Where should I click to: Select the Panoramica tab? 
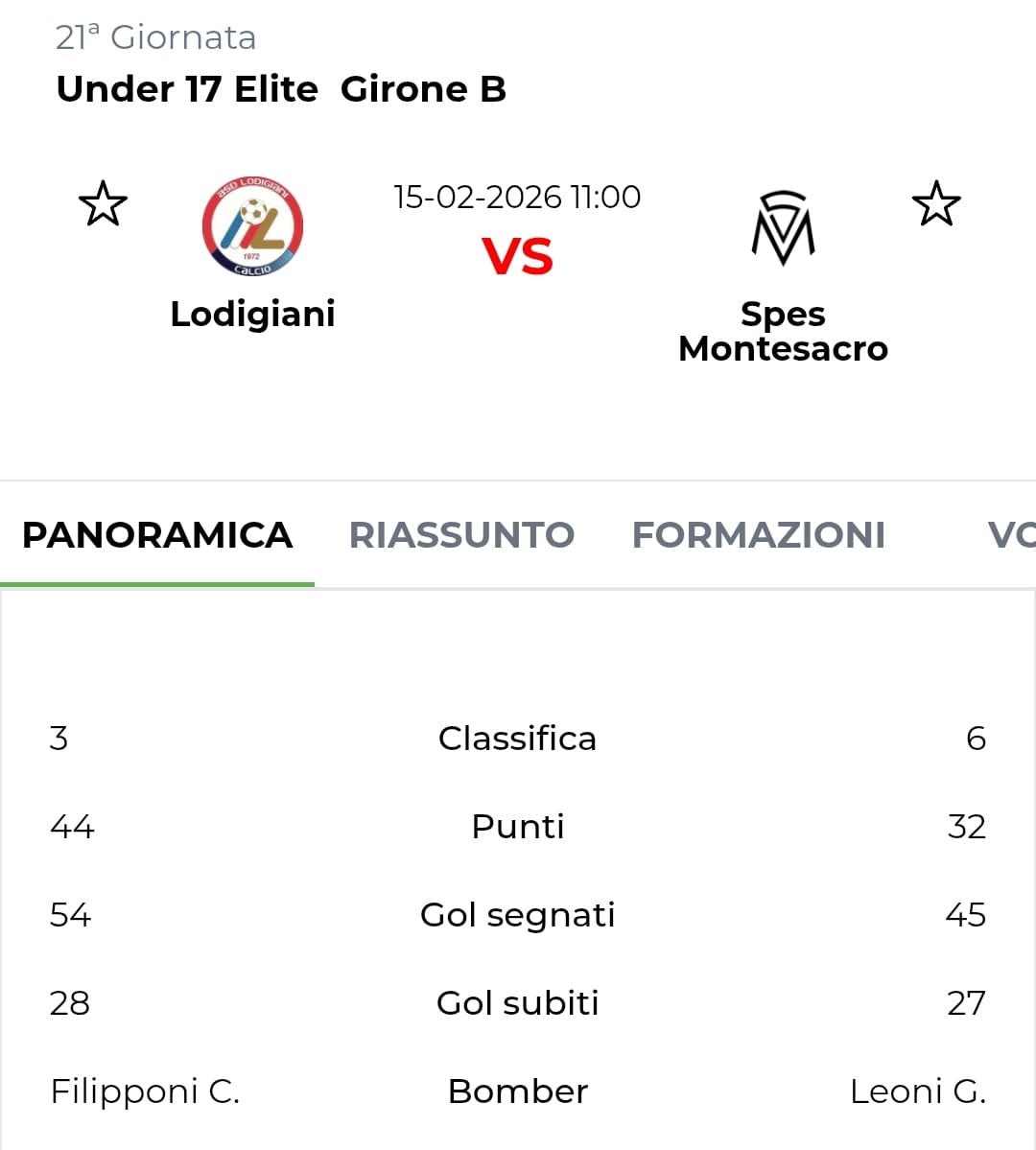click(x=157, y=535)
